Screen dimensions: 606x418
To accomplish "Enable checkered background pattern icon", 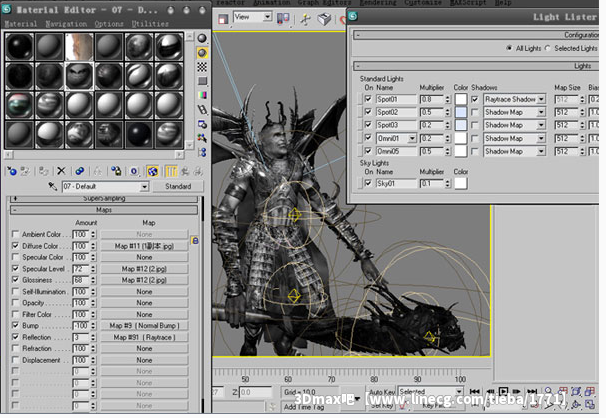I will pyautogui.click(x=202, y=65).
